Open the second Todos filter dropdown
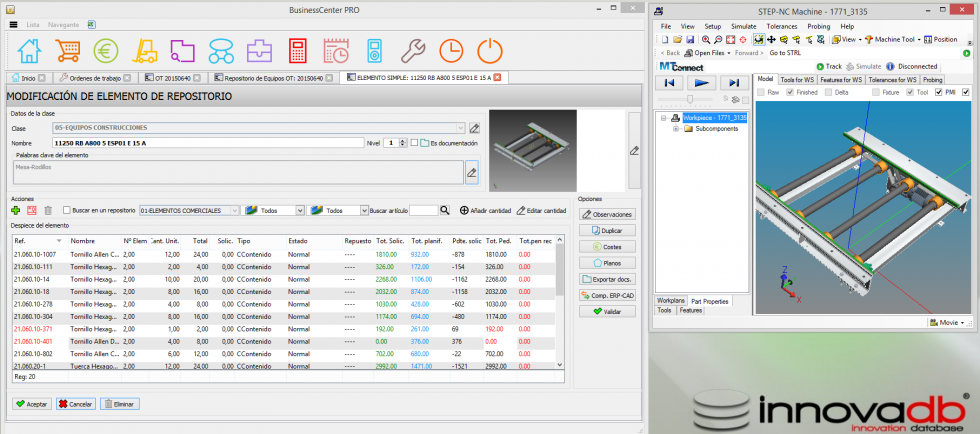Screen dimensions: 980x434 point(364,211)
